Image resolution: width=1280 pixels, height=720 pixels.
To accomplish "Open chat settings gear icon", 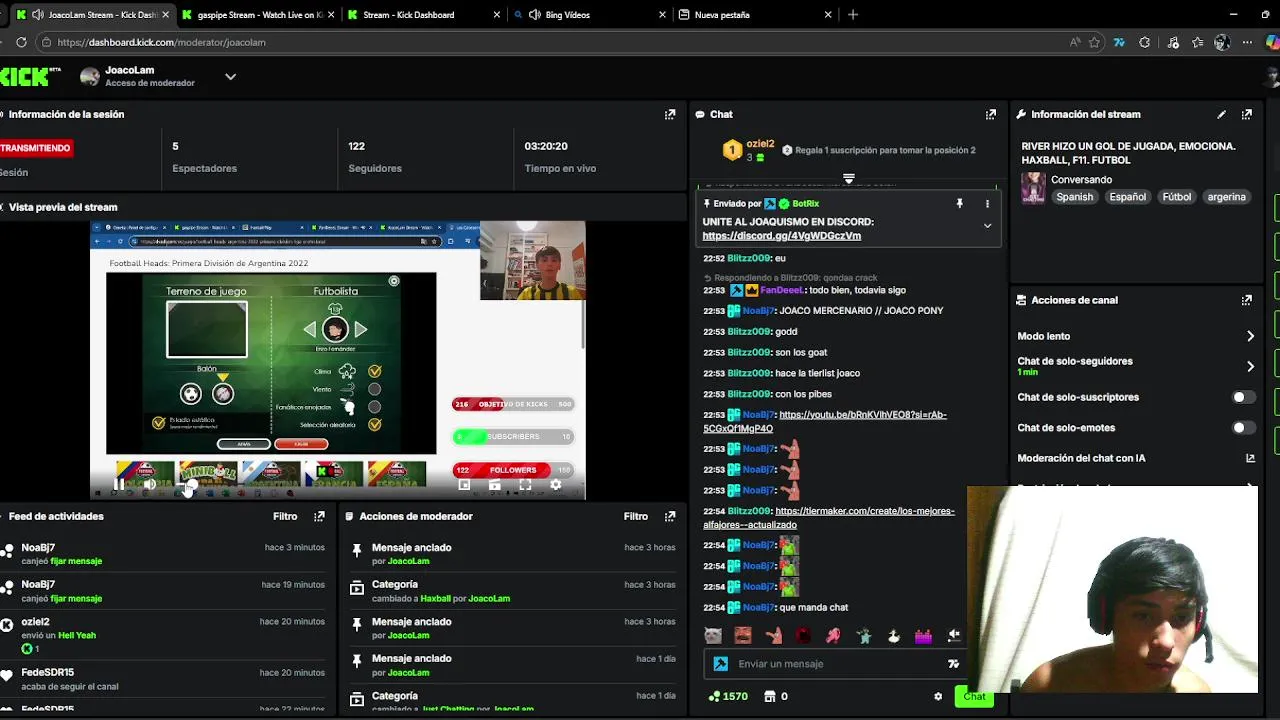I will [x=938, y=696].
